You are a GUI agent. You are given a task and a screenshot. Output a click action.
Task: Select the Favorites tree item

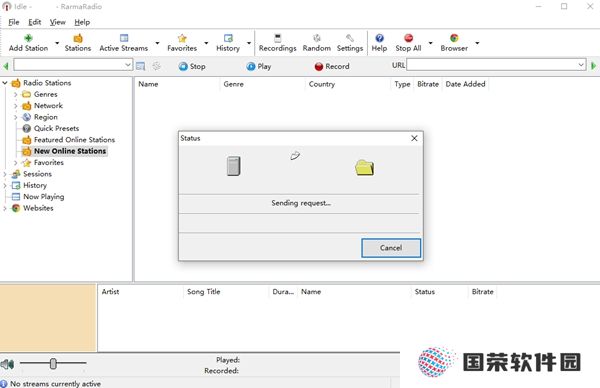coord(49,163)
